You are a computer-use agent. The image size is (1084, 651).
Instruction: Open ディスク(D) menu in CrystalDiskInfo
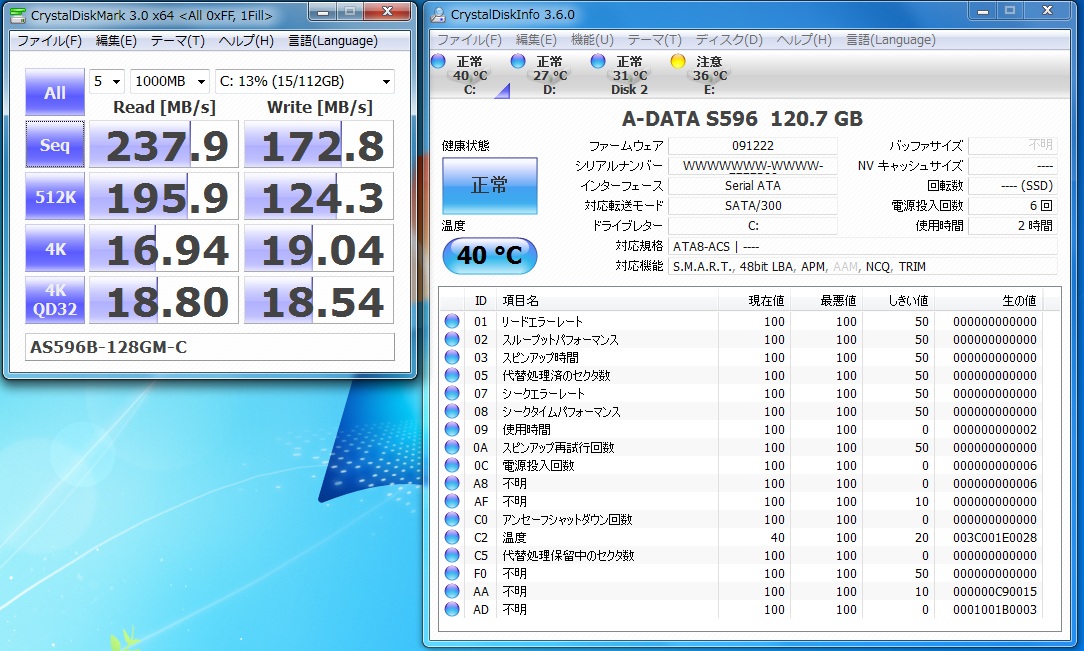tap(729, 40)
